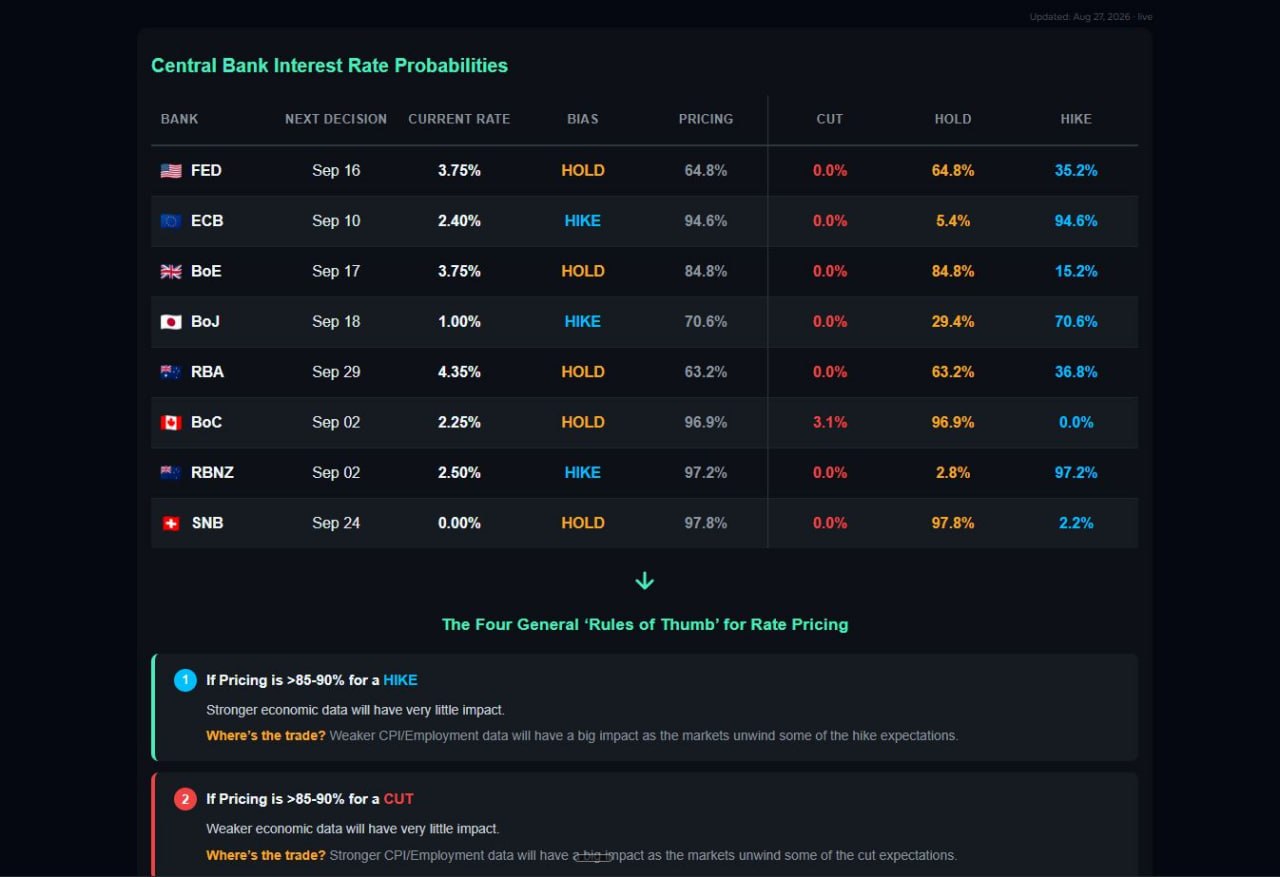Click the CUT column header

[830, 119]
